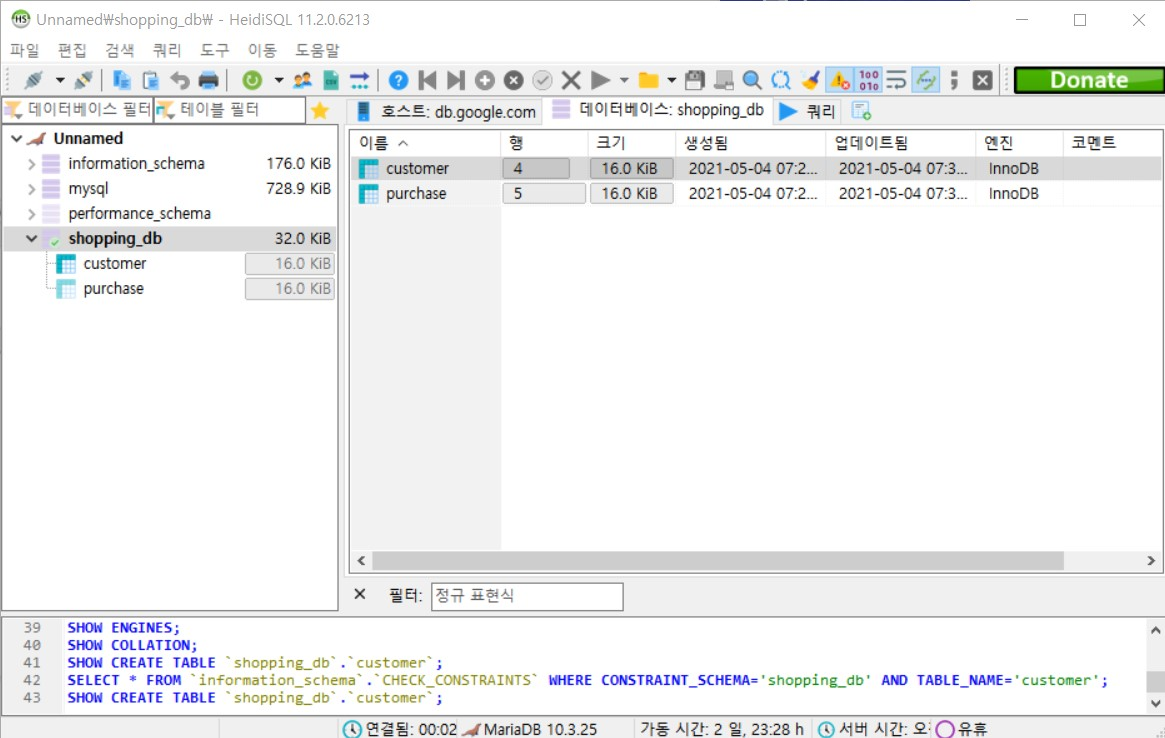This screenshot has width=1165, height=738.
Task: Open the 쿼리 menu
Action: click(167, 50)
